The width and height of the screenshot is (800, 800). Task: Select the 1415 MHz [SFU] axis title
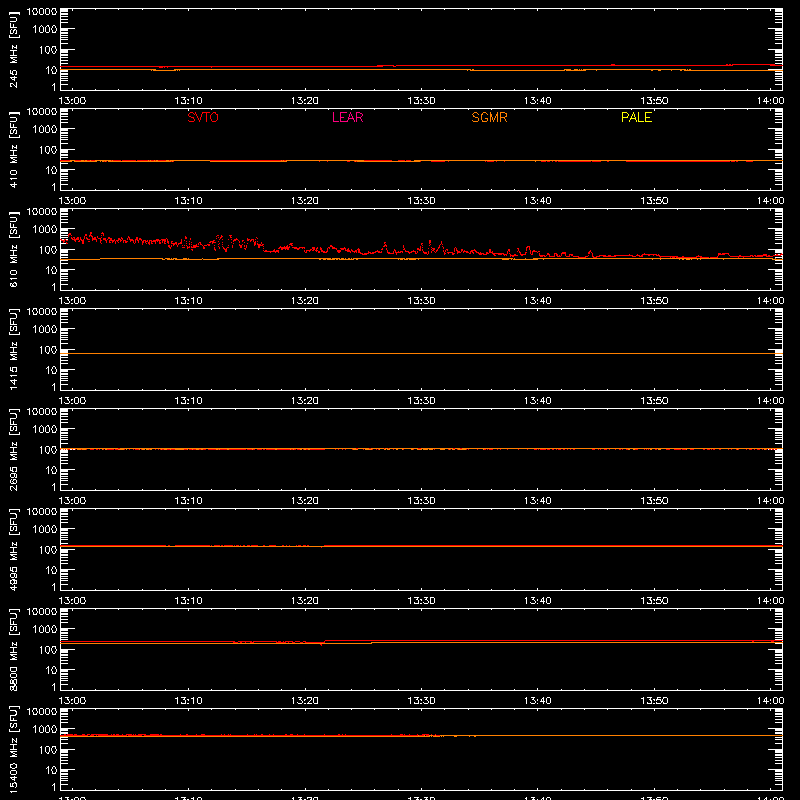click(x=13, y=349)
